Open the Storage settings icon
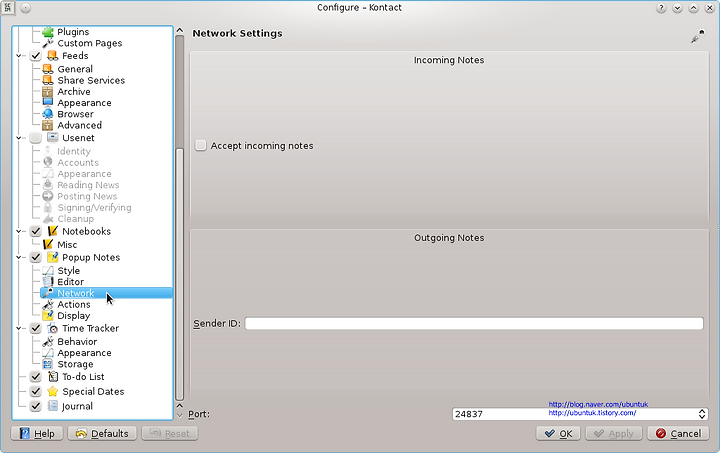 coord(48,364)
